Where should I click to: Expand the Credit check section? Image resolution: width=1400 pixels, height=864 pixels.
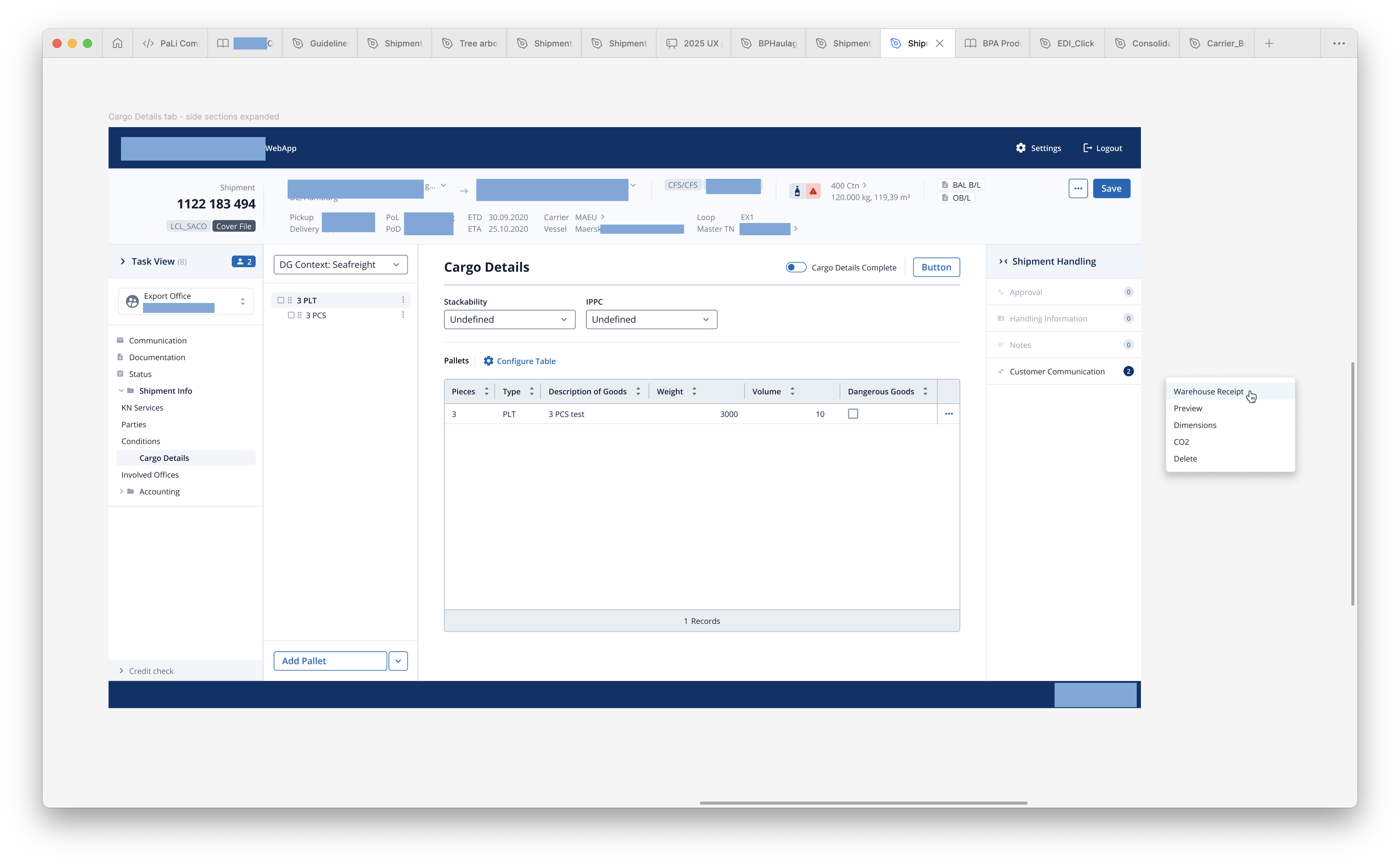click(x=121, y=671)
